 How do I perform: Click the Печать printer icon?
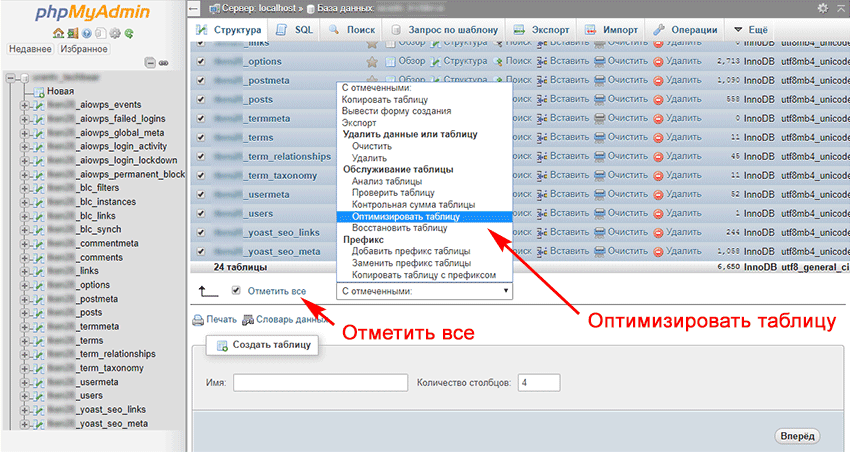coord(198,320)
